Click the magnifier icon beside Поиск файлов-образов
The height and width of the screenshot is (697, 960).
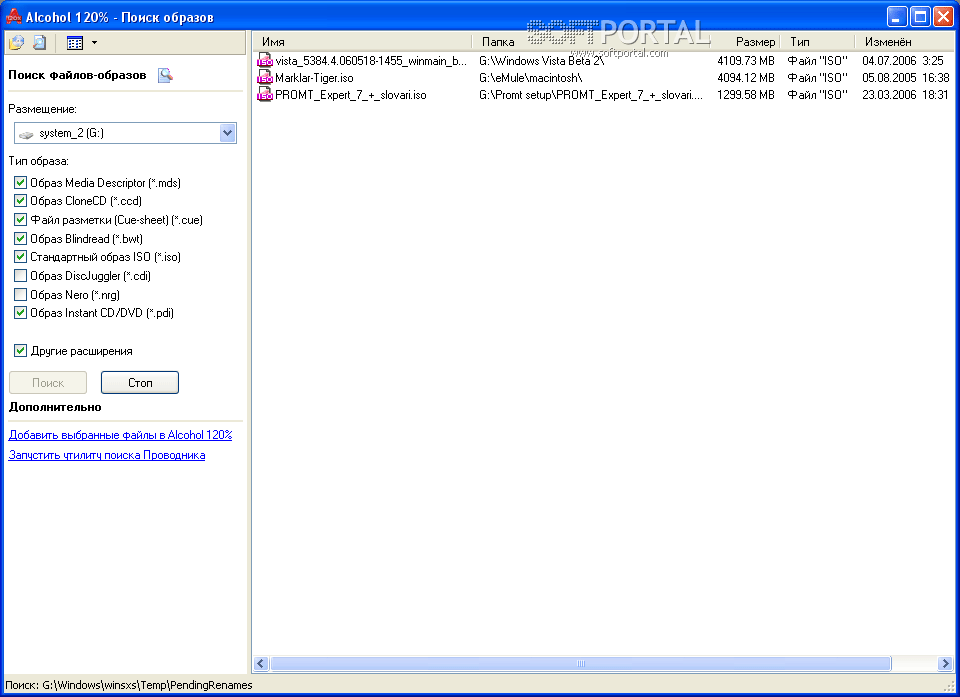pyautogui.click(x=165, y=75)
